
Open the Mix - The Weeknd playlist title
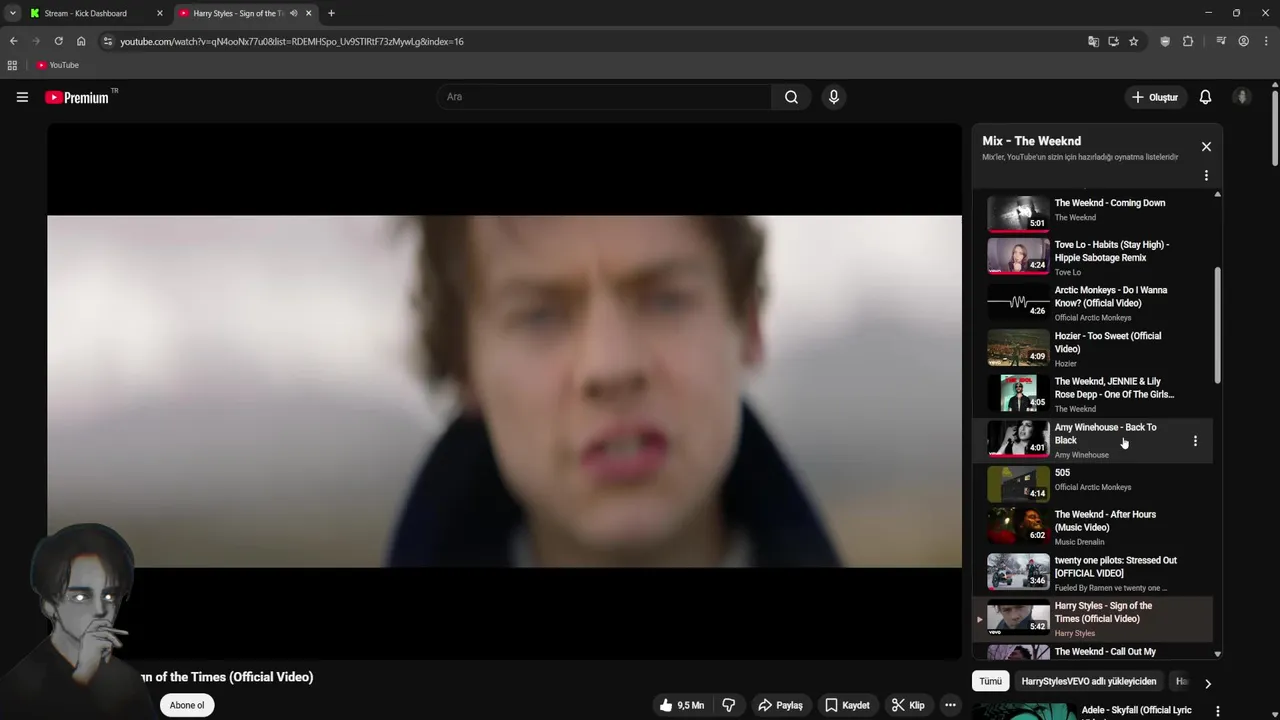click(x=1031, y=141)
